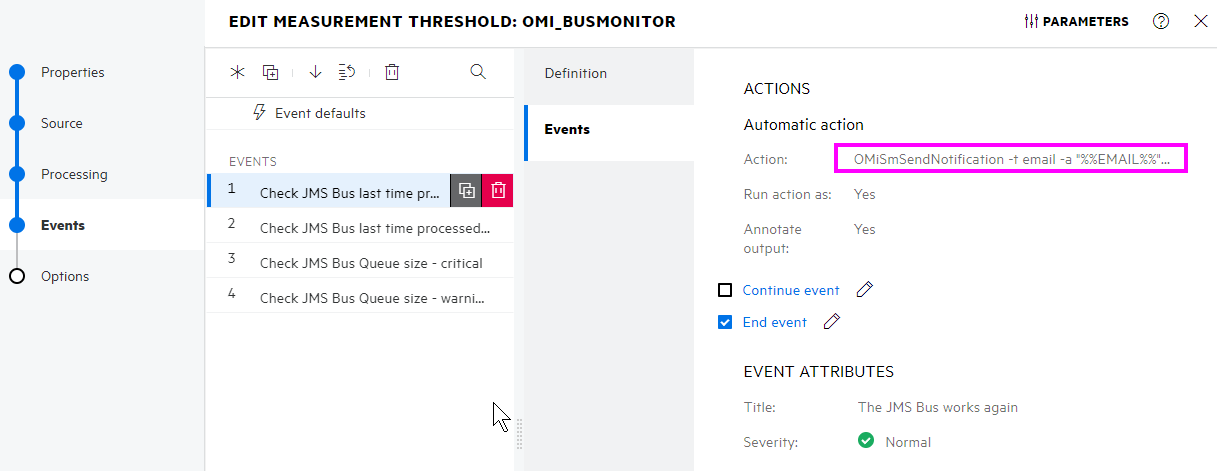Edit Continue event with pencil icon
This screenshot has width=1217, height=471.
click(x=865, y=290)
